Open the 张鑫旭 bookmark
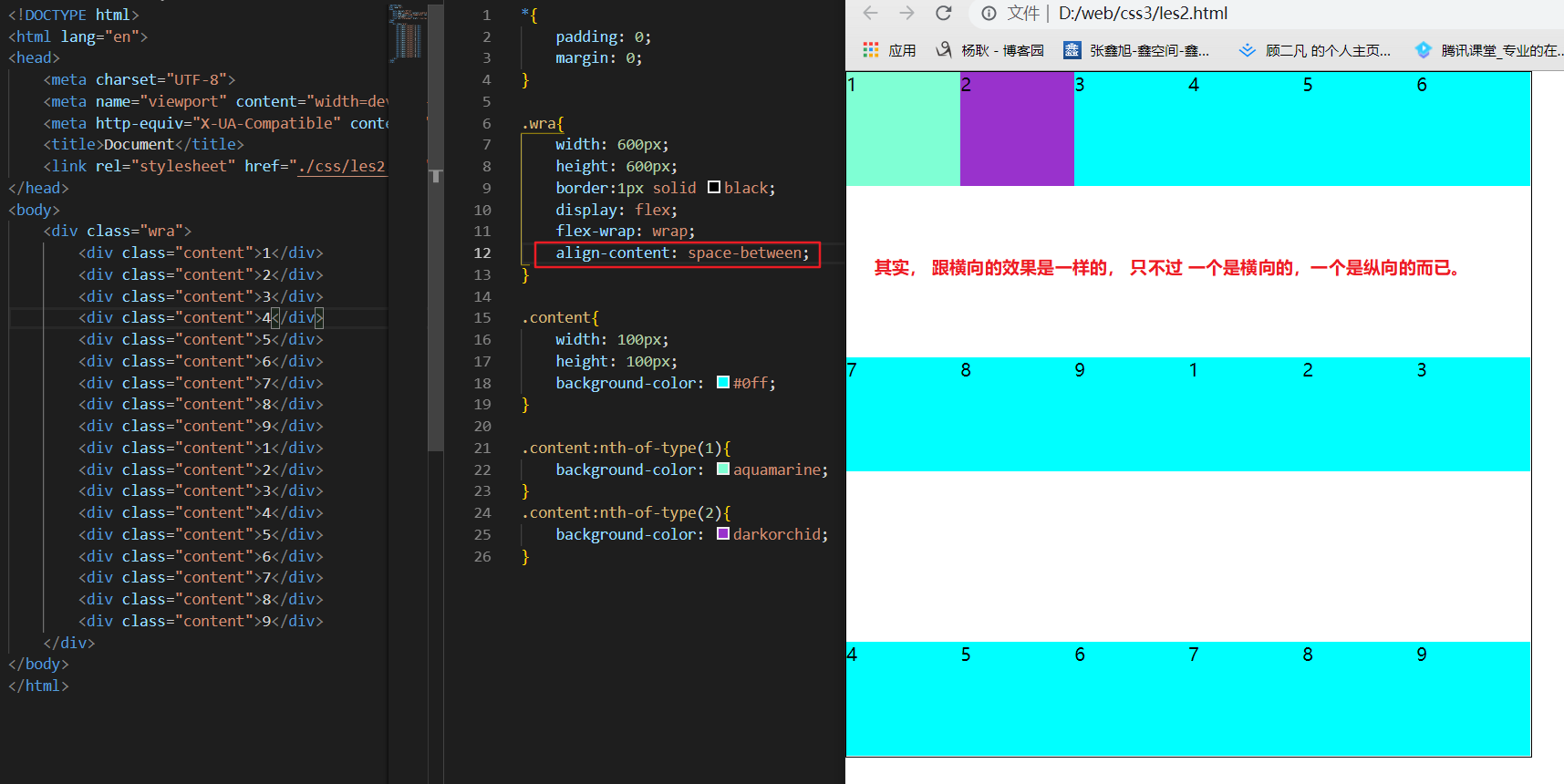Viewport: 1564px width, 784px height. pyautogui.click(x=1136, y=50)
